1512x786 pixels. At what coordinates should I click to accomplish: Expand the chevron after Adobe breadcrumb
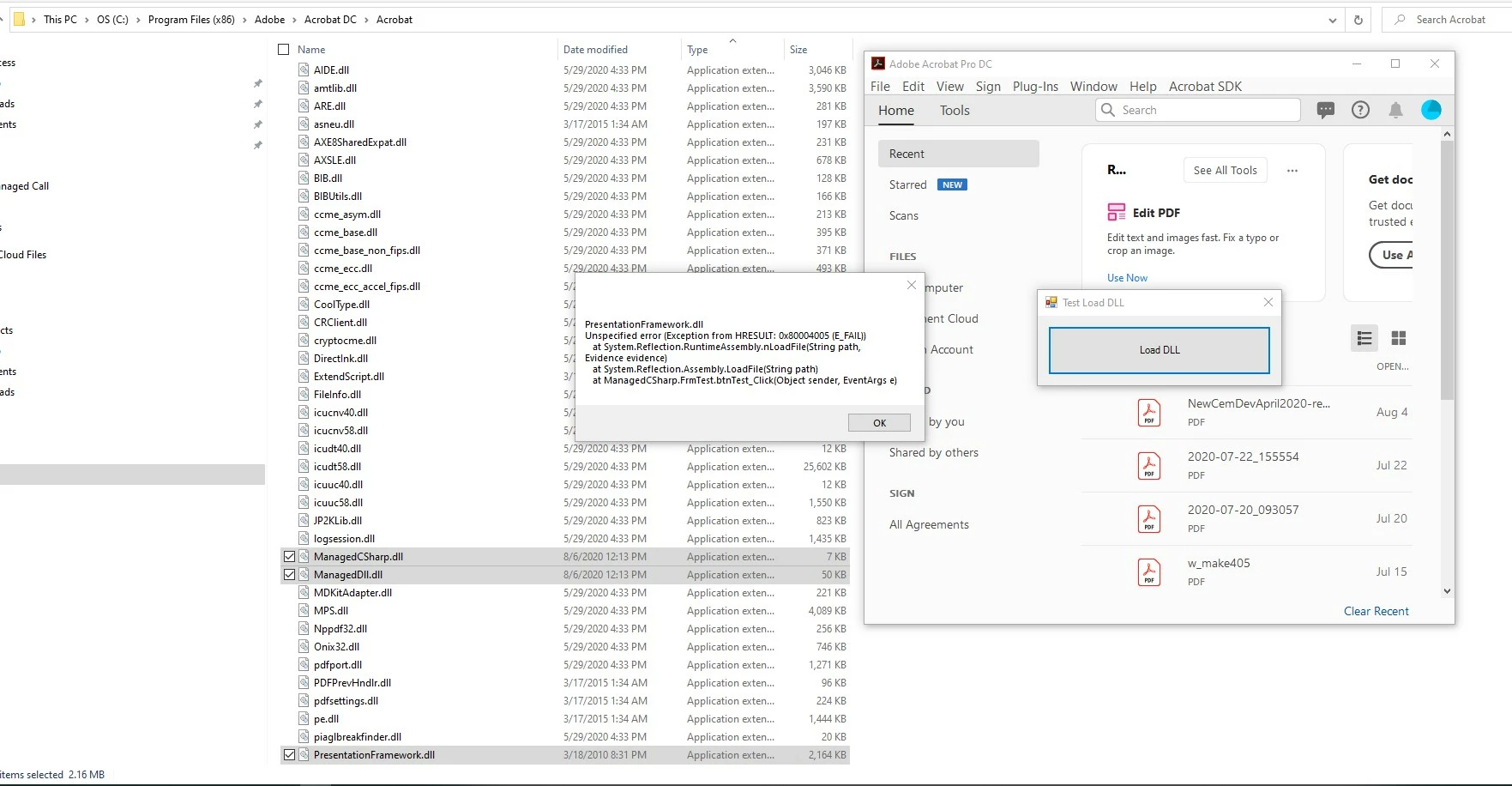294,19
